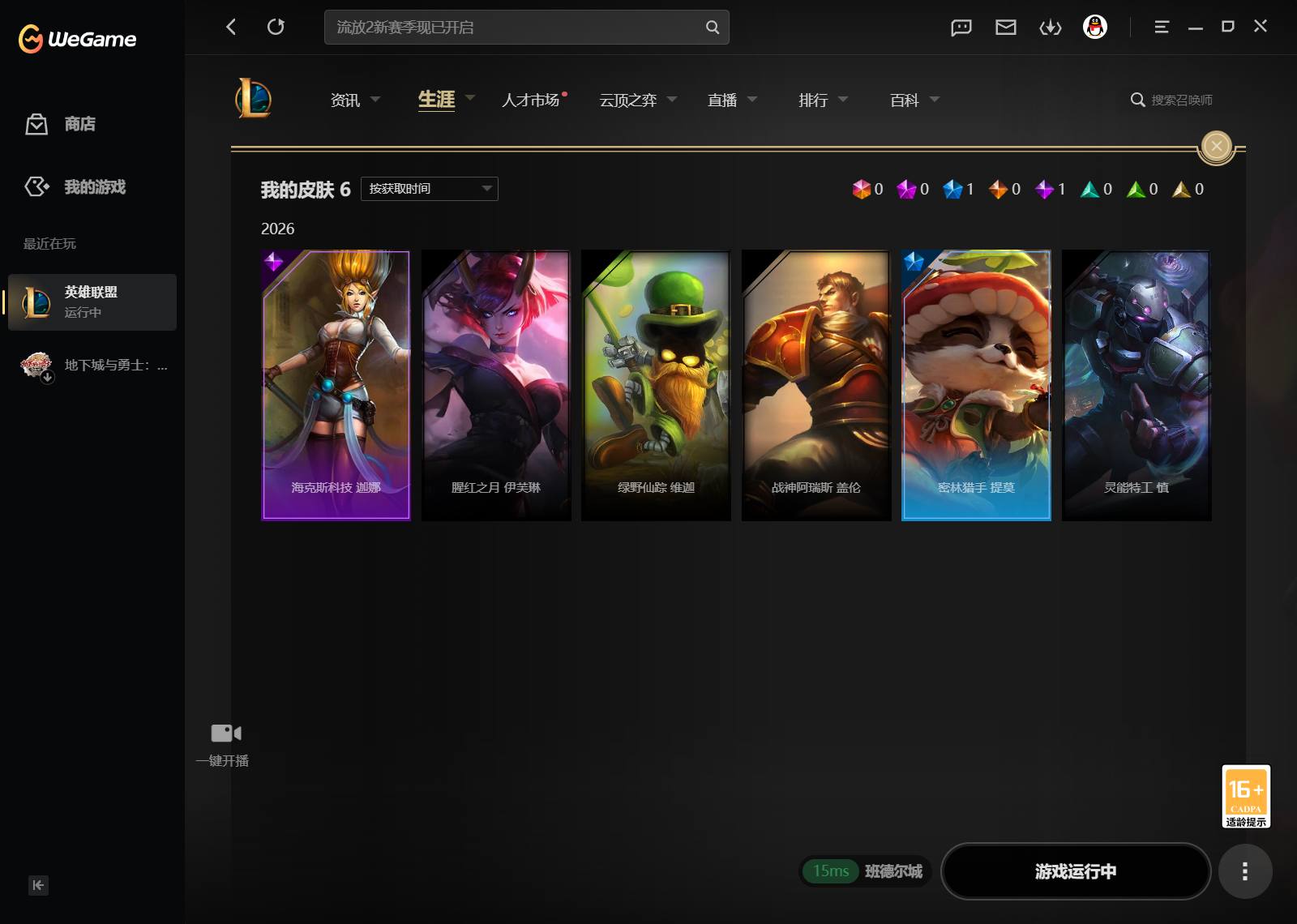Expand the 生涯 dropdown arrow
1297x924 pixels.
point(470,98)
